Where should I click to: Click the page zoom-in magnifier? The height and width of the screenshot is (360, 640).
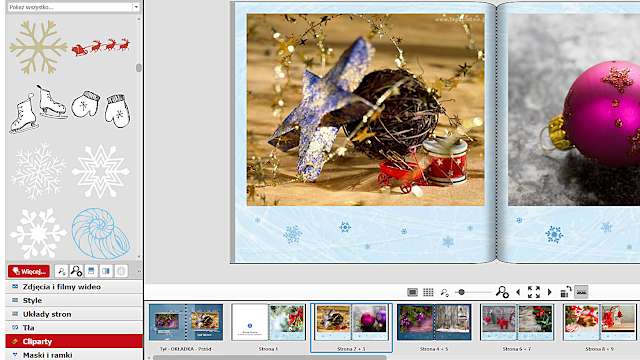(502, 292)
